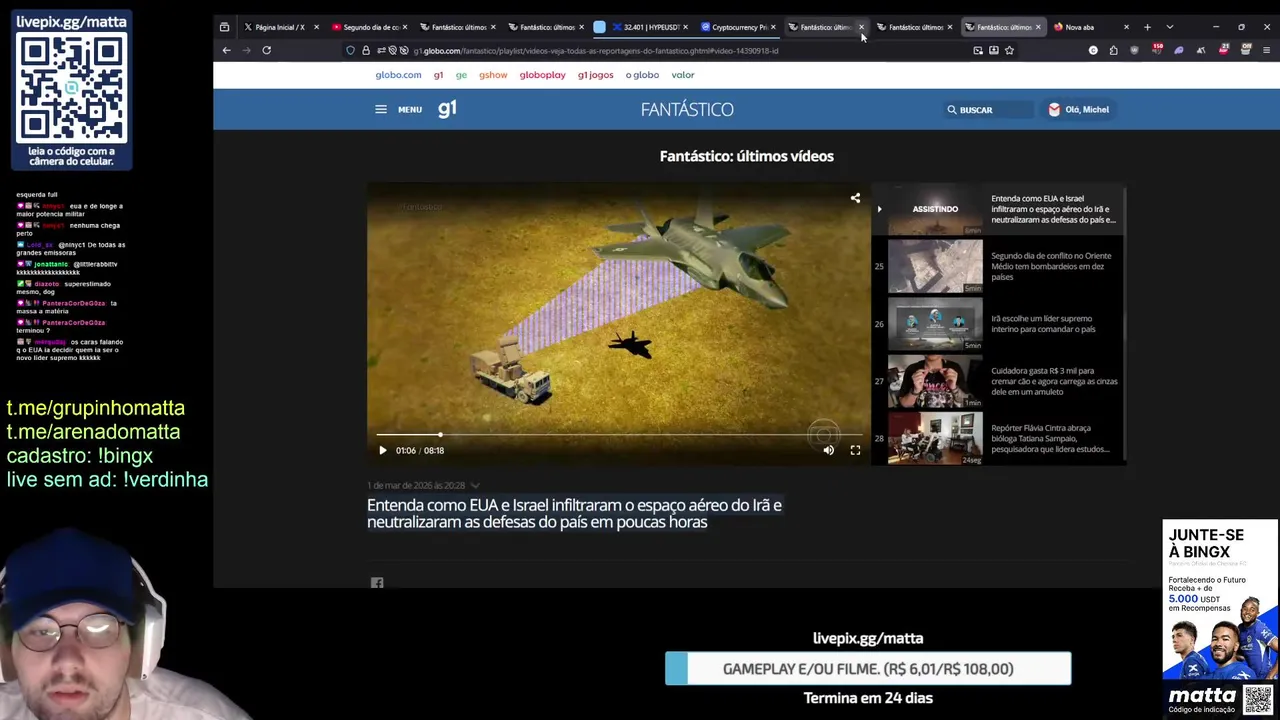Click site padlock security icon
The image size is (1280, 720).
(365, 50)
